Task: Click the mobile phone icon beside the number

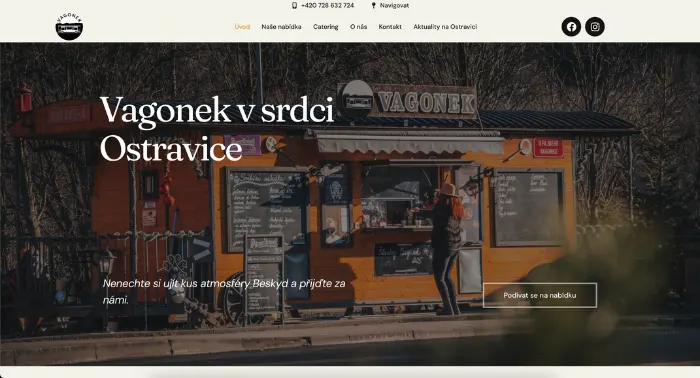Action: click(x=294, y=5)
